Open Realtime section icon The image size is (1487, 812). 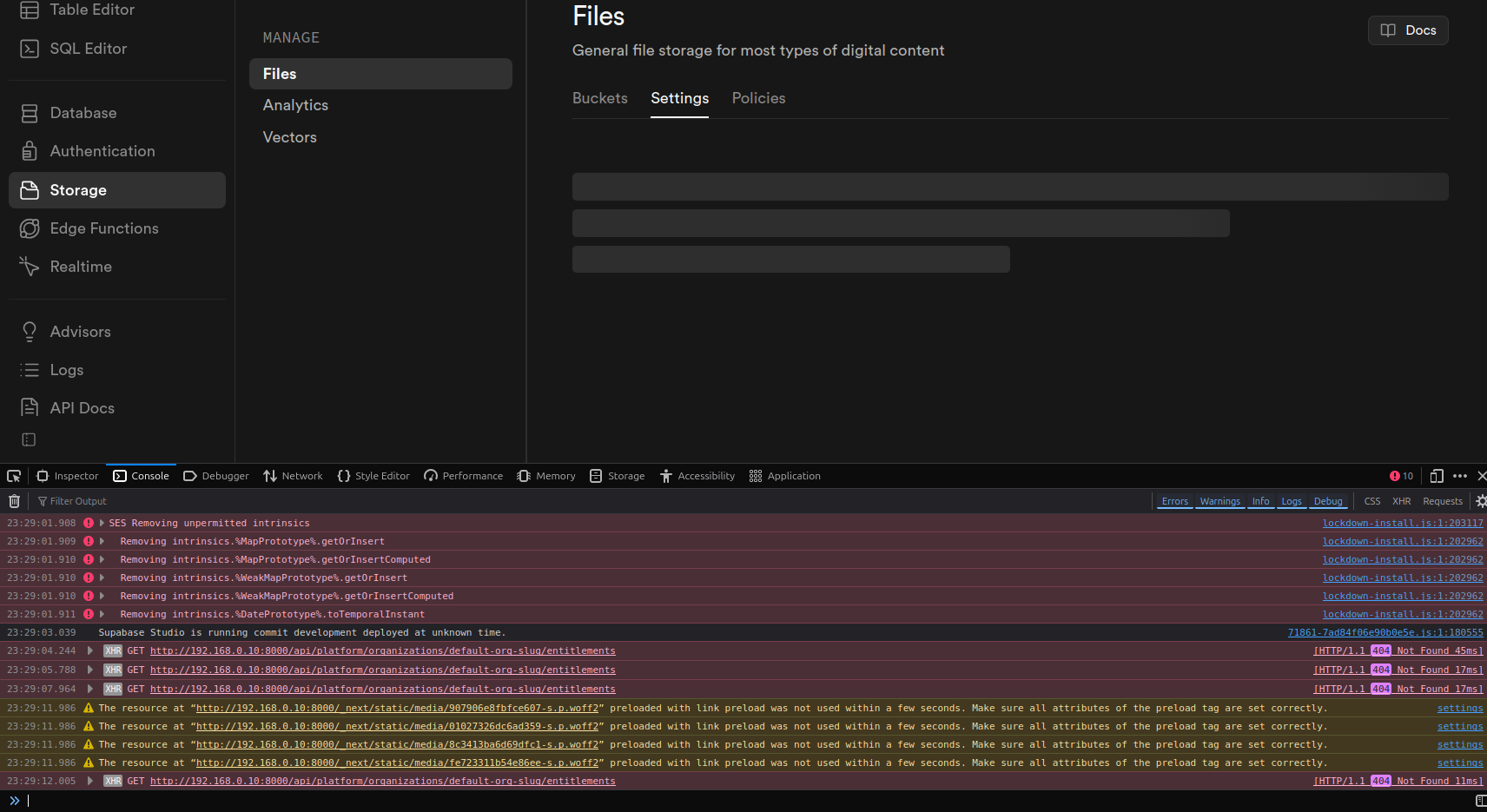click(x=30, y=267)
